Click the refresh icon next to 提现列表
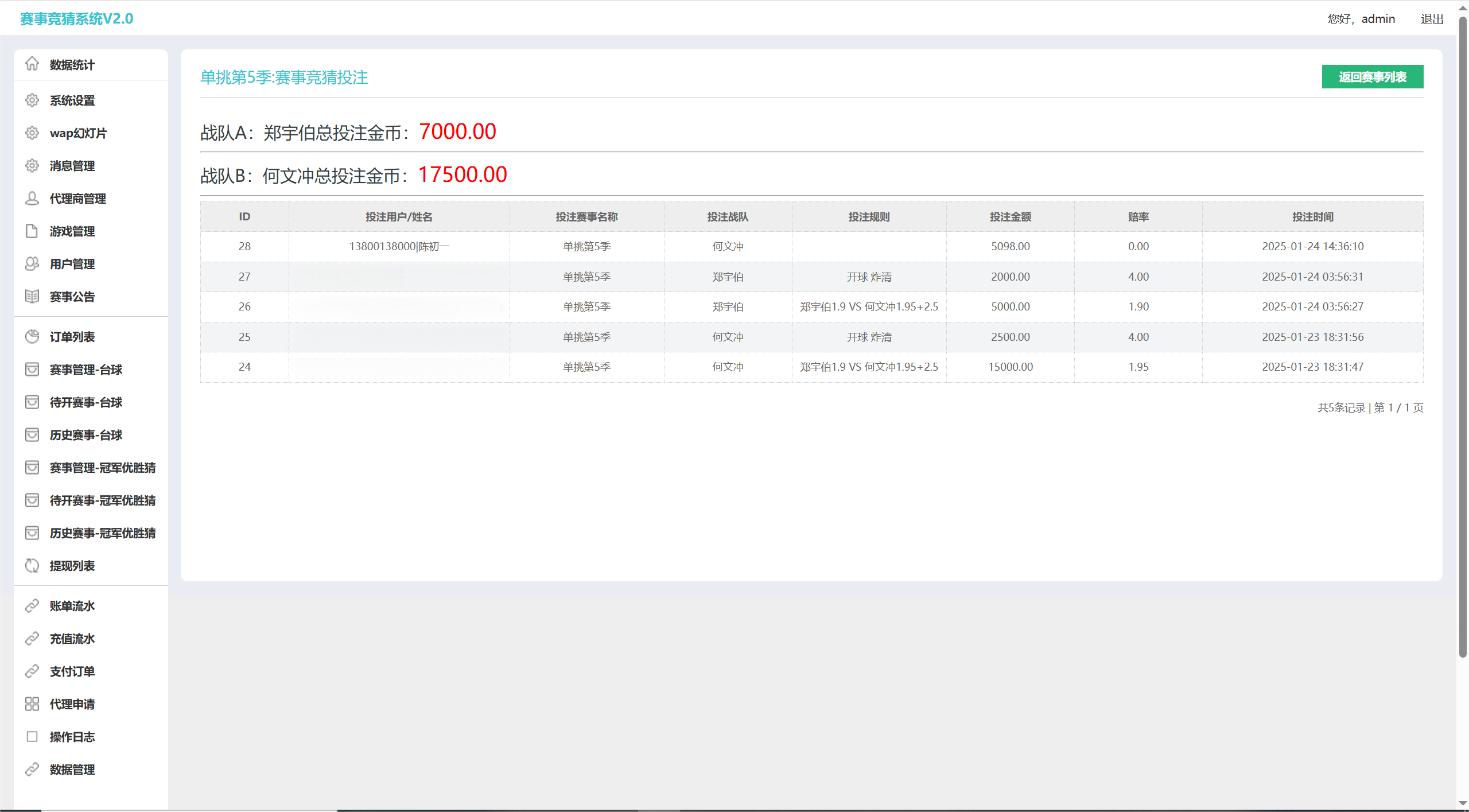The height and width of the screenshot is (812, 1469). pyautogui.click(x=32, y=566)
